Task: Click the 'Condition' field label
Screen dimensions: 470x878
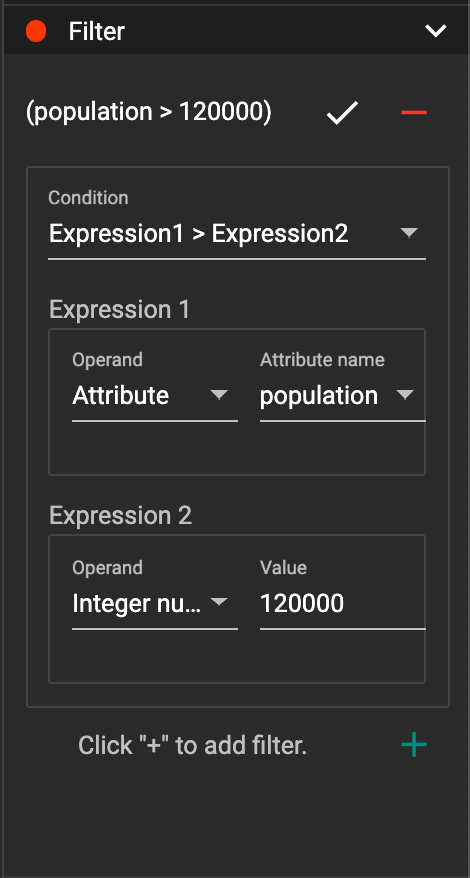Action: pyautogui.click(x=88, y=198)
